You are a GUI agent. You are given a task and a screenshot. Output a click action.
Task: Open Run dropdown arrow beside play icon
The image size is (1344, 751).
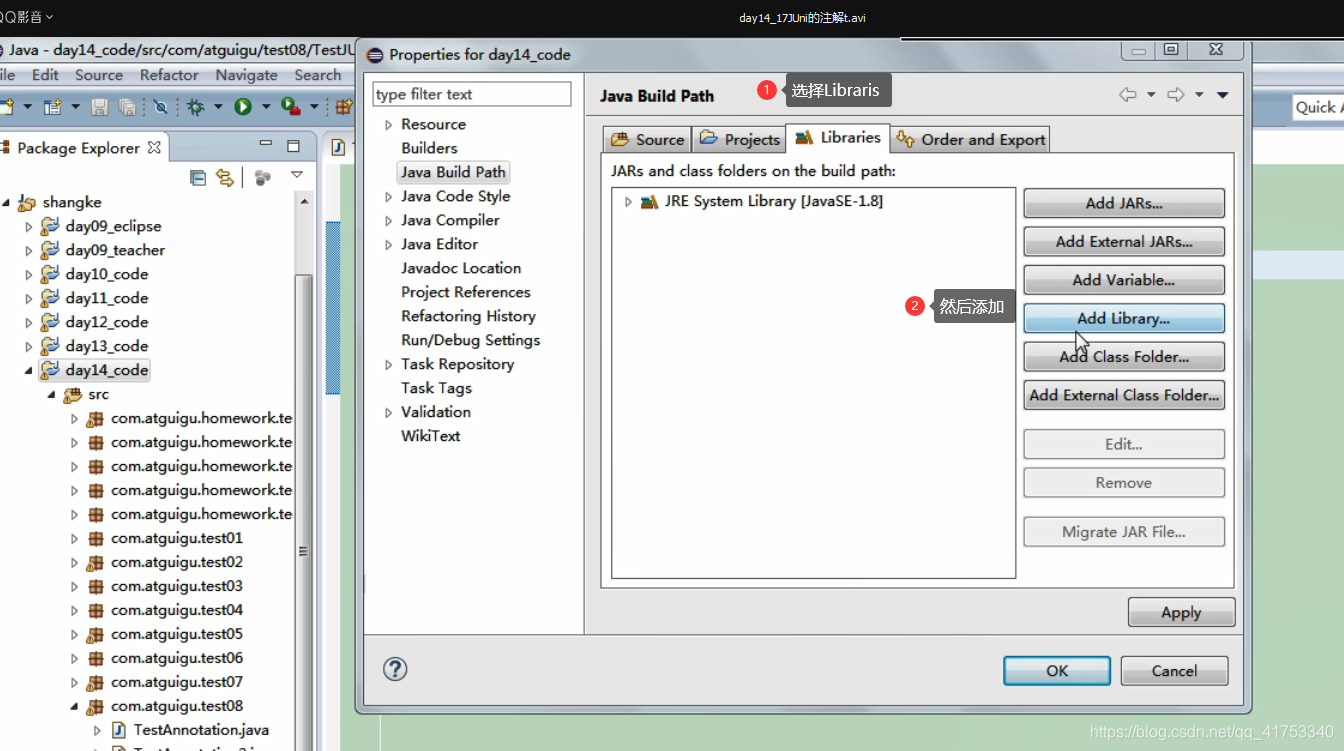266,106
